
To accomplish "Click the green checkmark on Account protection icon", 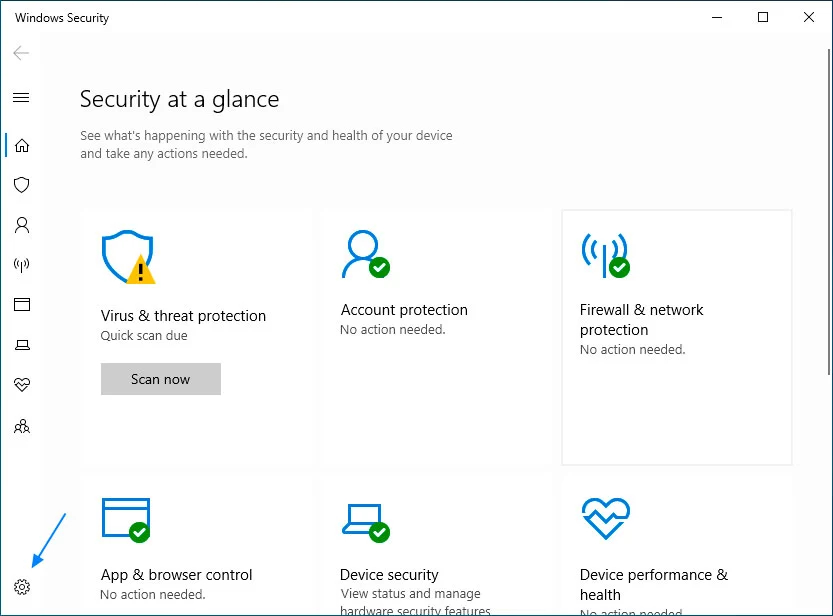I will 380,267.
